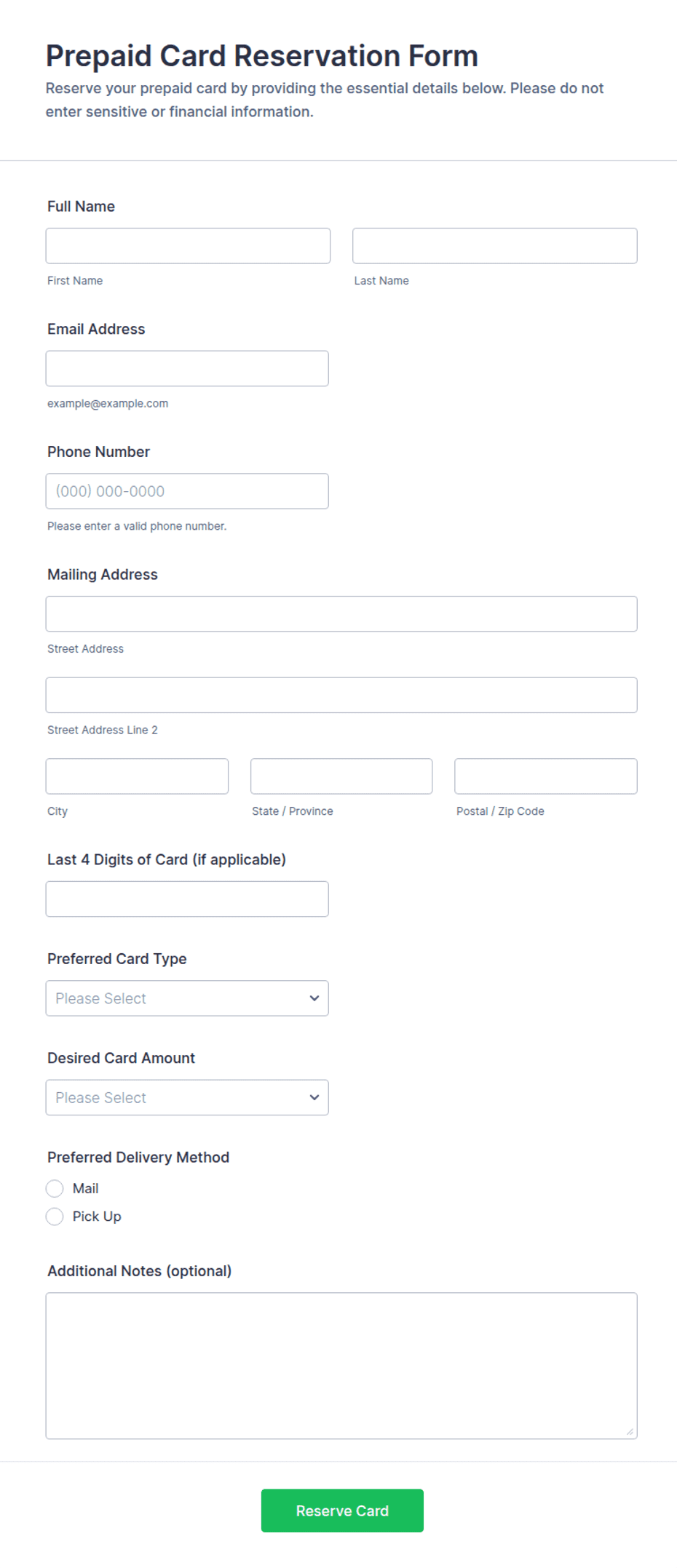Click the Desired Card Amount chevron arrow
Viewport: 677px width, 1568px height.
pyautogui.click(x=314, y=1097)
